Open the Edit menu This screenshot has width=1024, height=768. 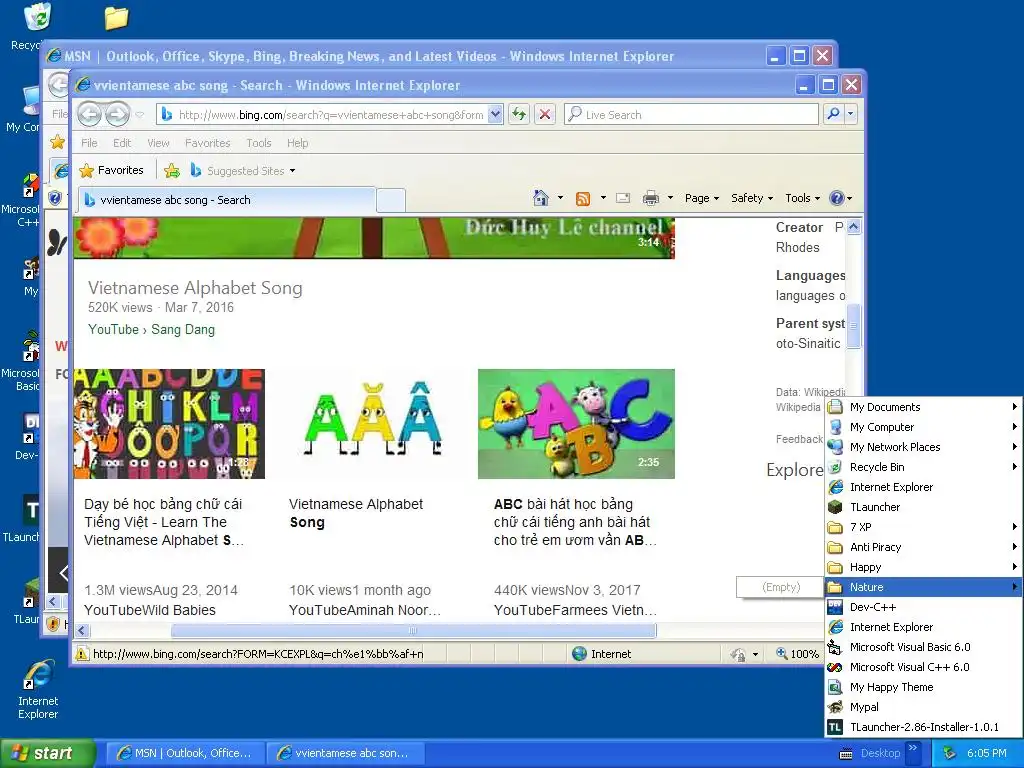[121, 143]
